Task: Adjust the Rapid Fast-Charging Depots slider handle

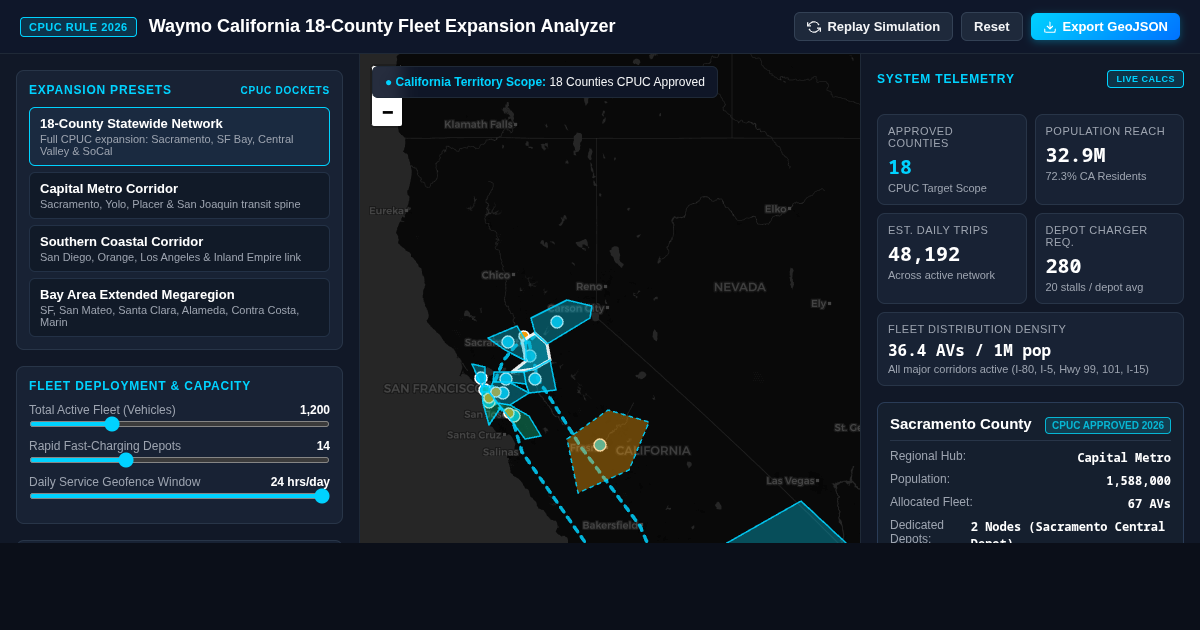Action: click(126, 460)
